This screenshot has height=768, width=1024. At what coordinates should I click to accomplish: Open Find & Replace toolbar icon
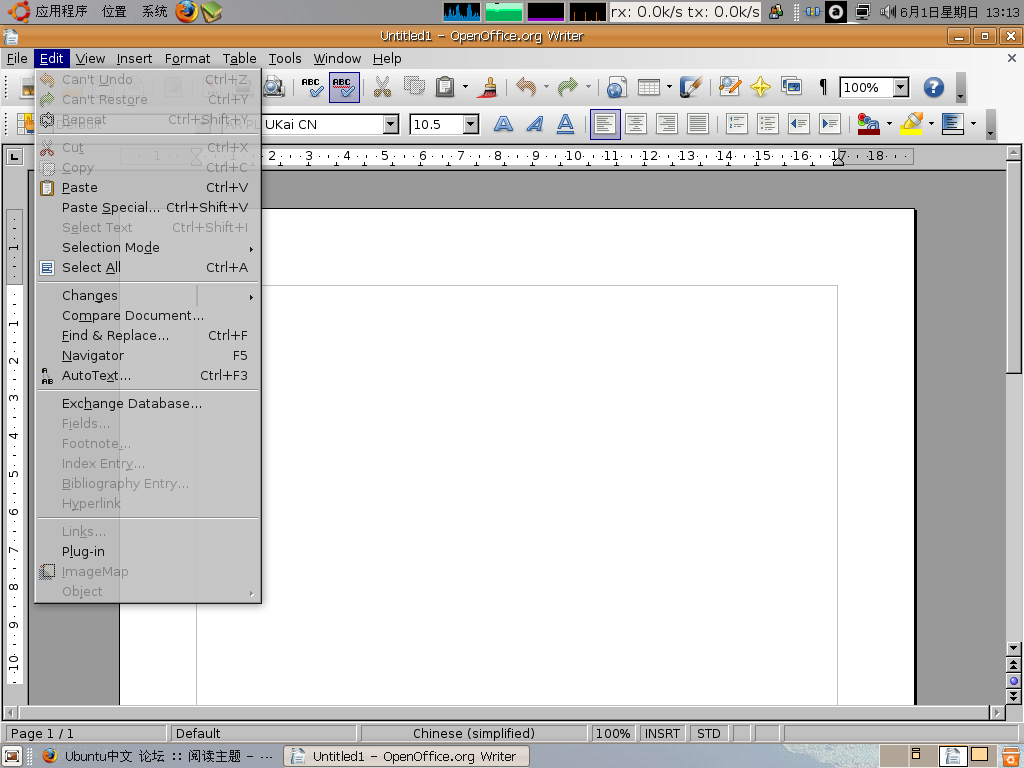click(x=729, y=88)
